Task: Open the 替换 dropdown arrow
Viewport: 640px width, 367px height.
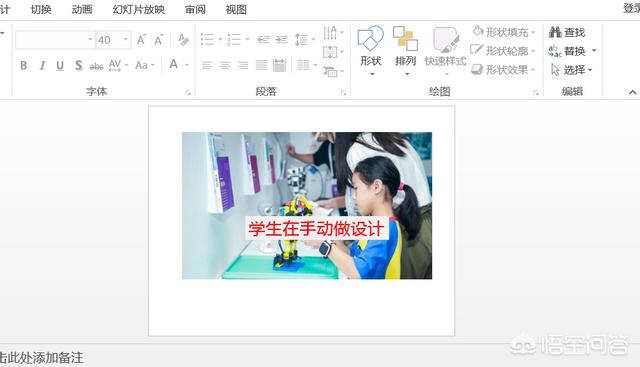Action: [x=594, y=51]
